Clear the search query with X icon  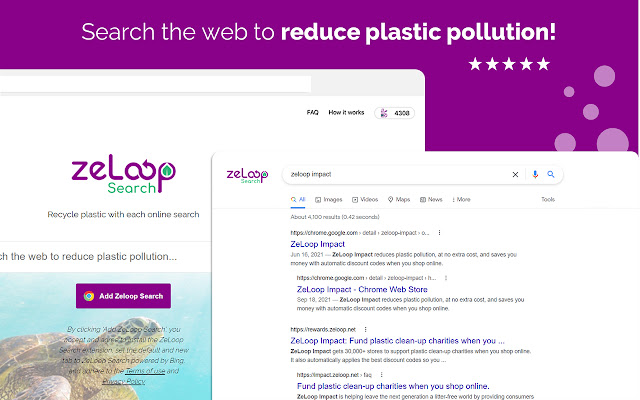point(515,174)
